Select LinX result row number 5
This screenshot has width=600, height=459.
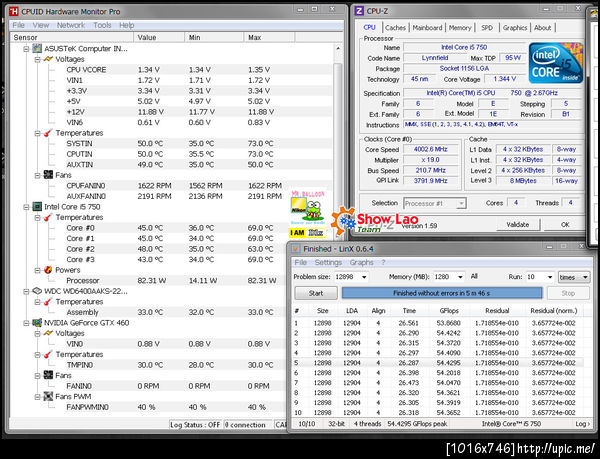(438, 363)
